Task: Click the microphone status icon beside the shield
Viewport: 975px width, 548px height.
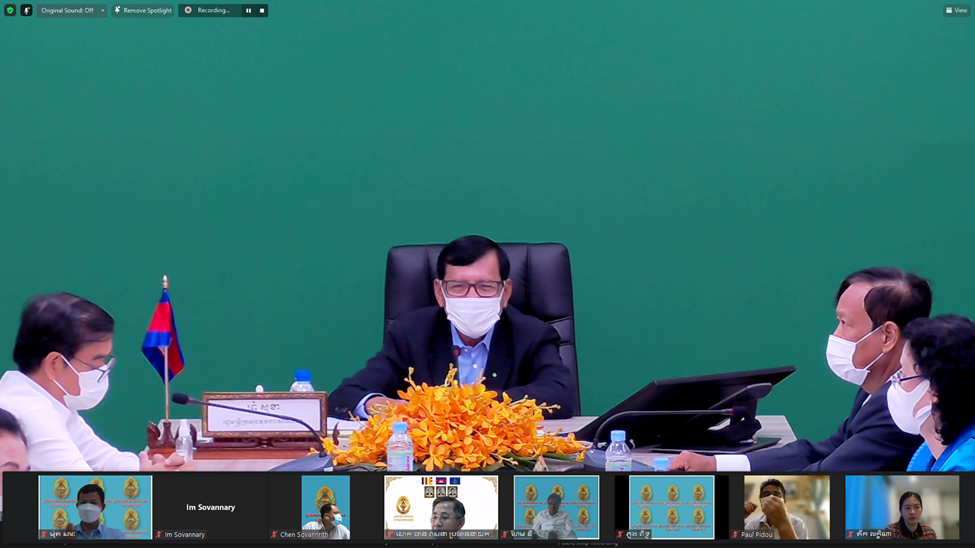Action: (26, 10)
